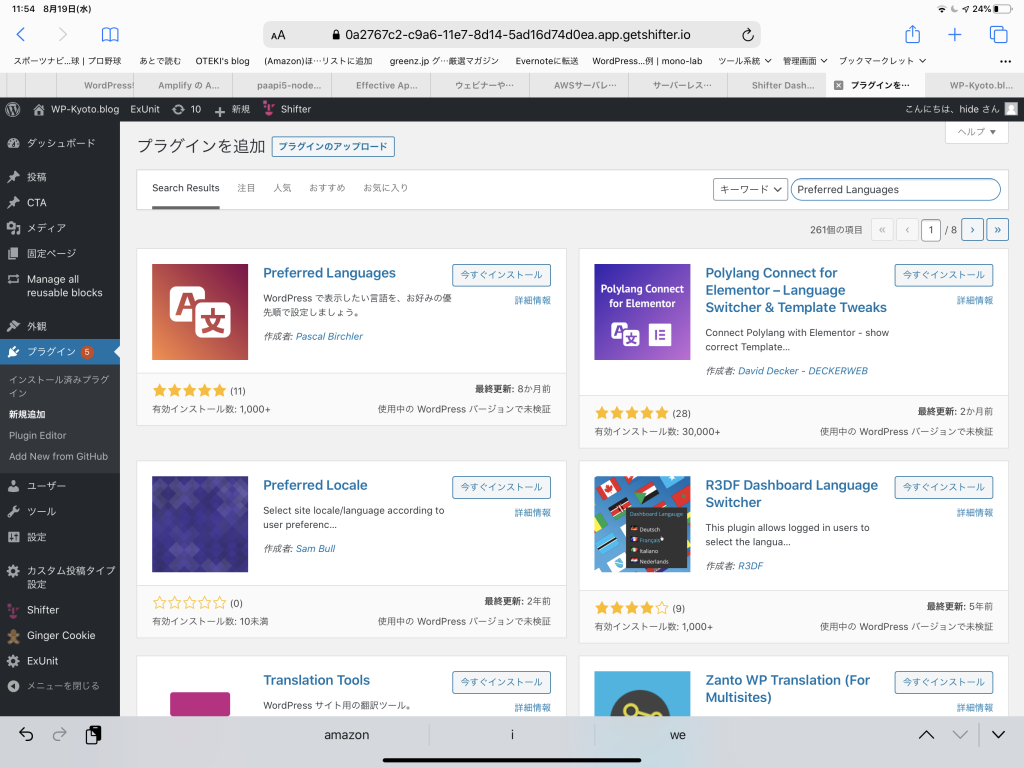This screenshot has width=1024, height=768.
Task: Click the Preferred Languages plugin thumbnail
Action: click(200, 312)
